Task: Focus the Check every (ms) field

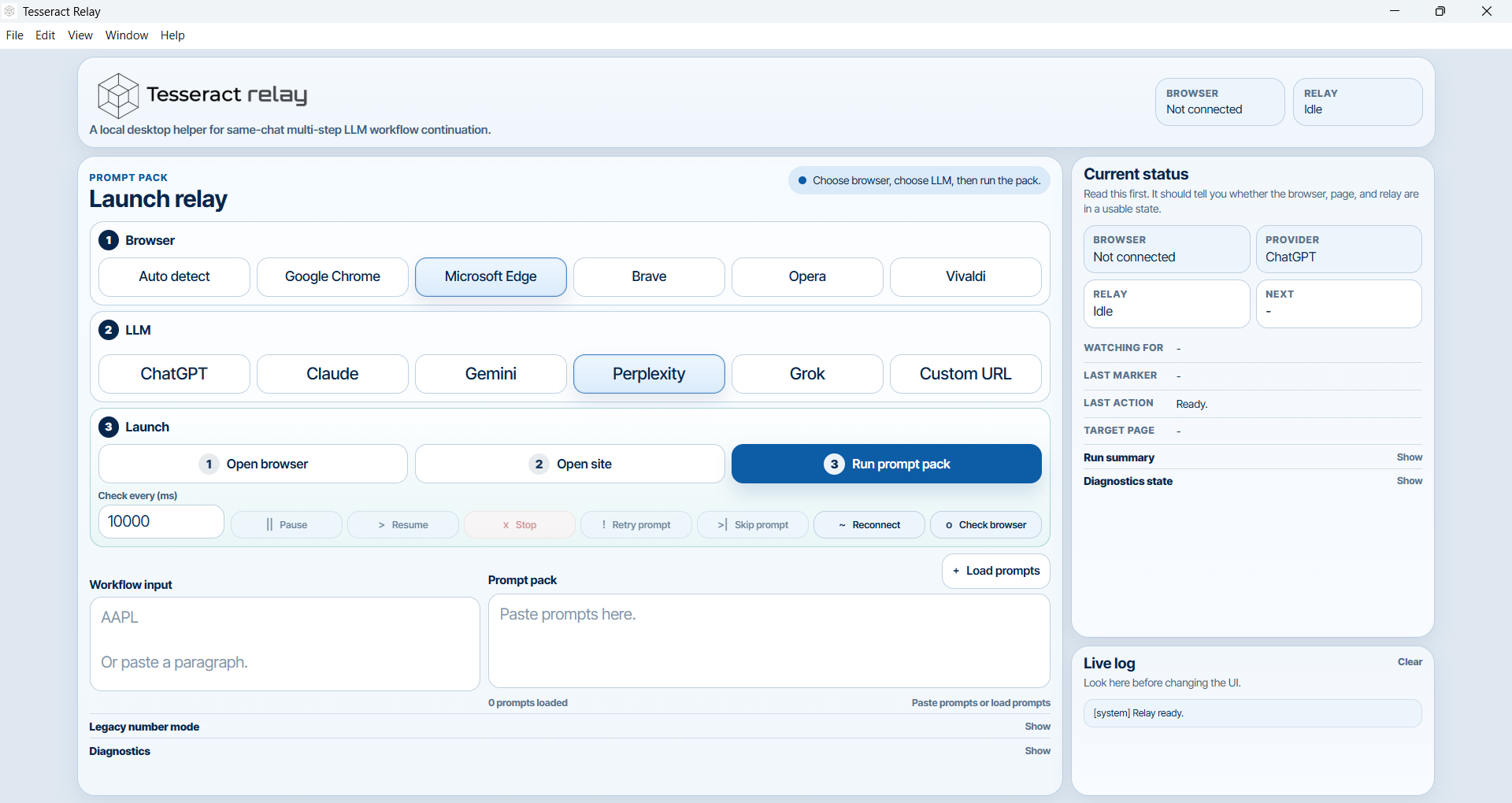Action: (x=161, y=521)
